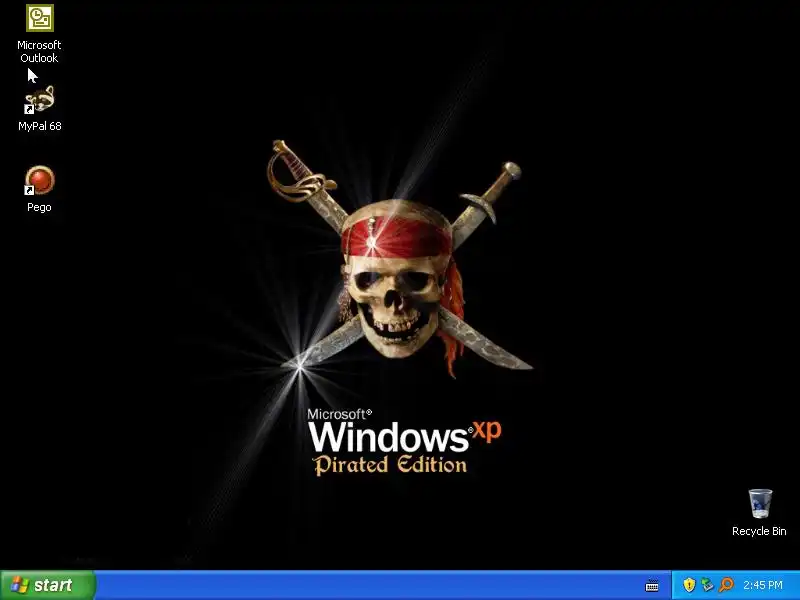Select the Pego red ball shortcut
This screenshot has height=600, width=800.
(x=39, y=181)
